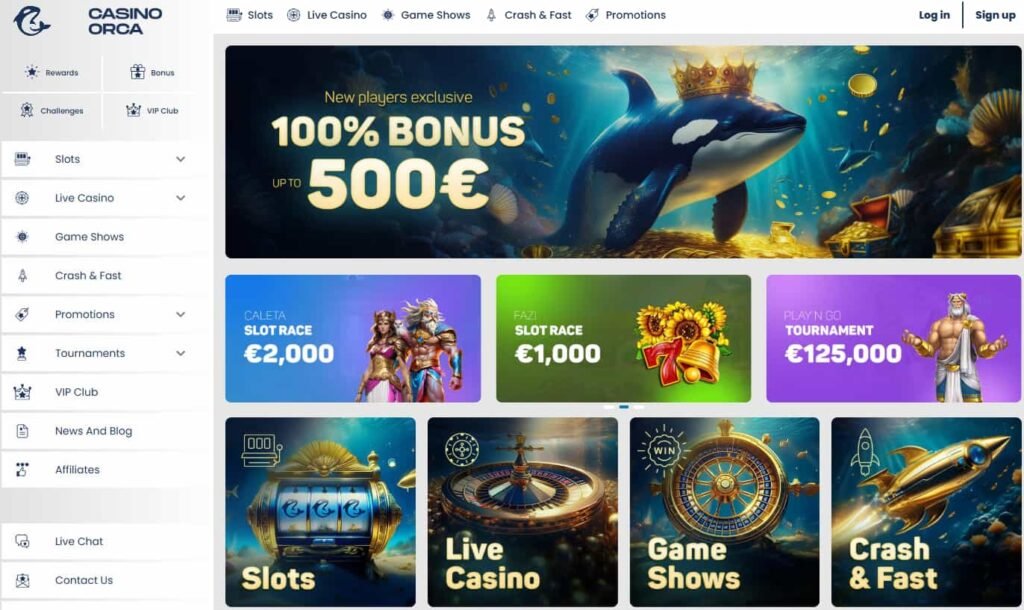Click the News And Blog document icon
This screenshot has height=610, width=1024.
click(x=22, y=431)
